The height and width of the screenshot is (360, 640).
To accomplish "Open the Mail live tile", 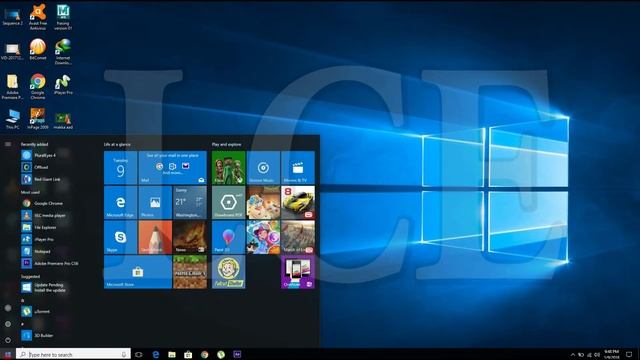I will [172, 168].
